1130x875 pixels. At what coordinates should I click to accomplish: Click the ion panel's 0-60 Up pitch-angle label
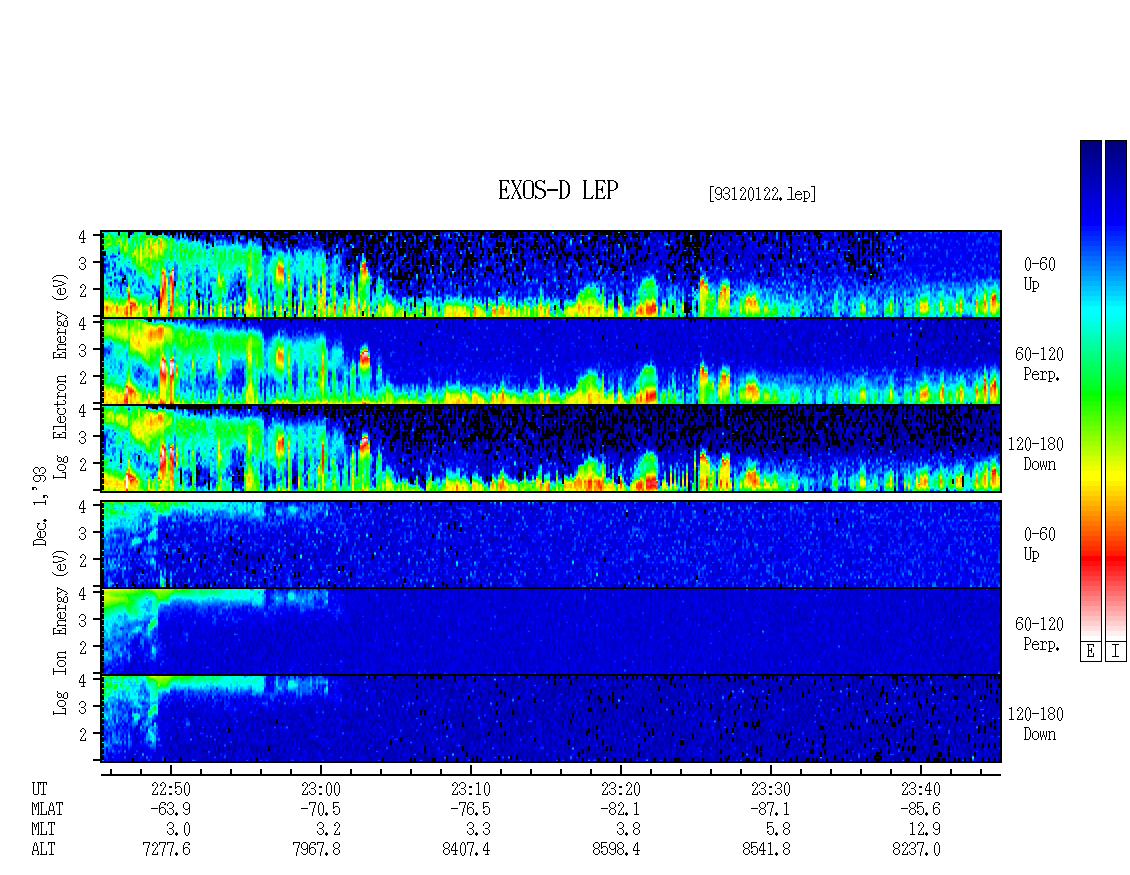(x=1039, y=544)
